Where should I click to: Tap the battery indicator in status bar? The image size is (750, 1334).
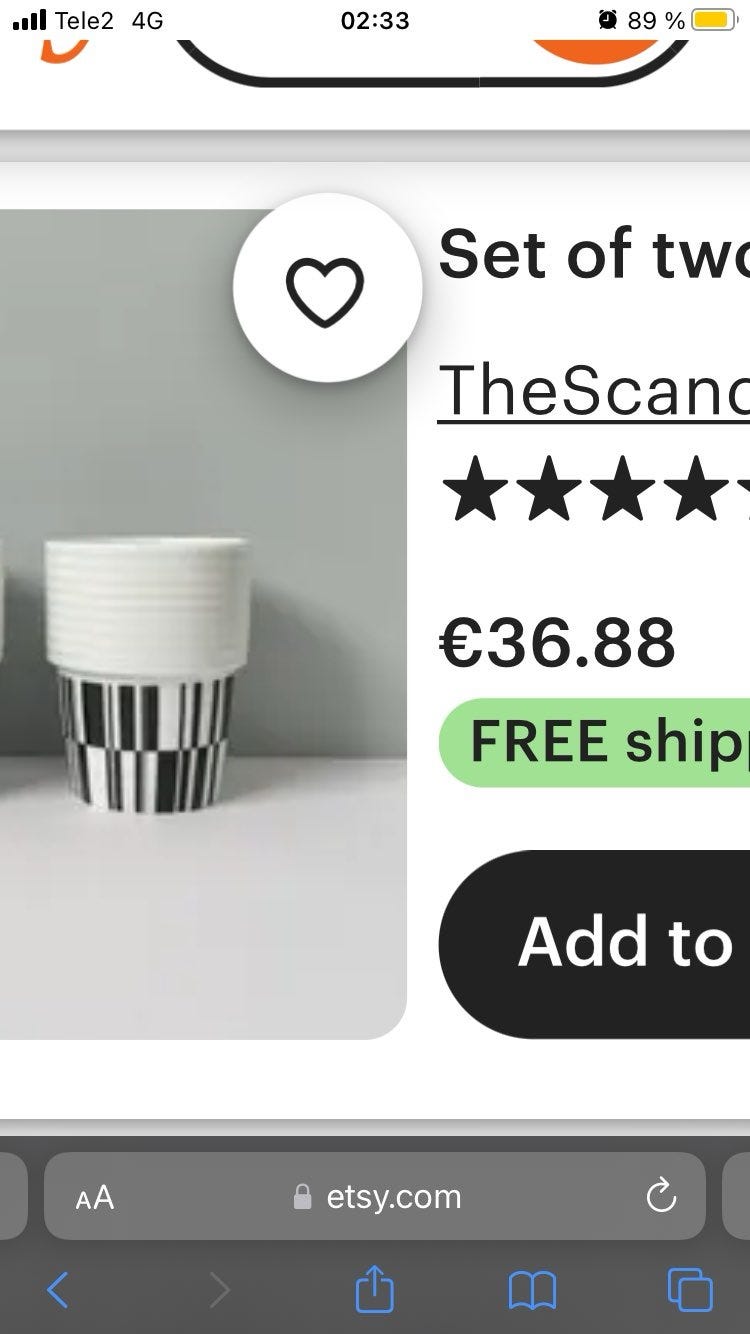pos(714,20)
